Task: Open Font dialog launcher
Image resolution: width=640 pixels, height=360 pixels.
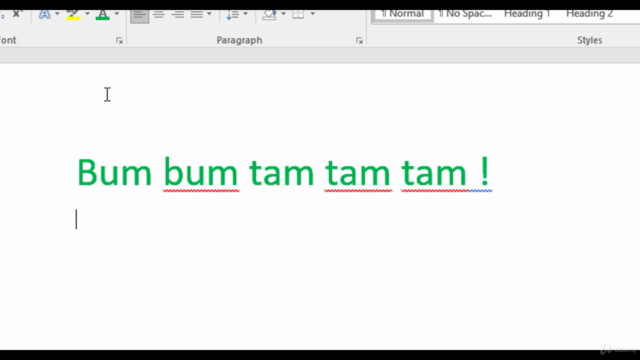Action: [119, 40]
